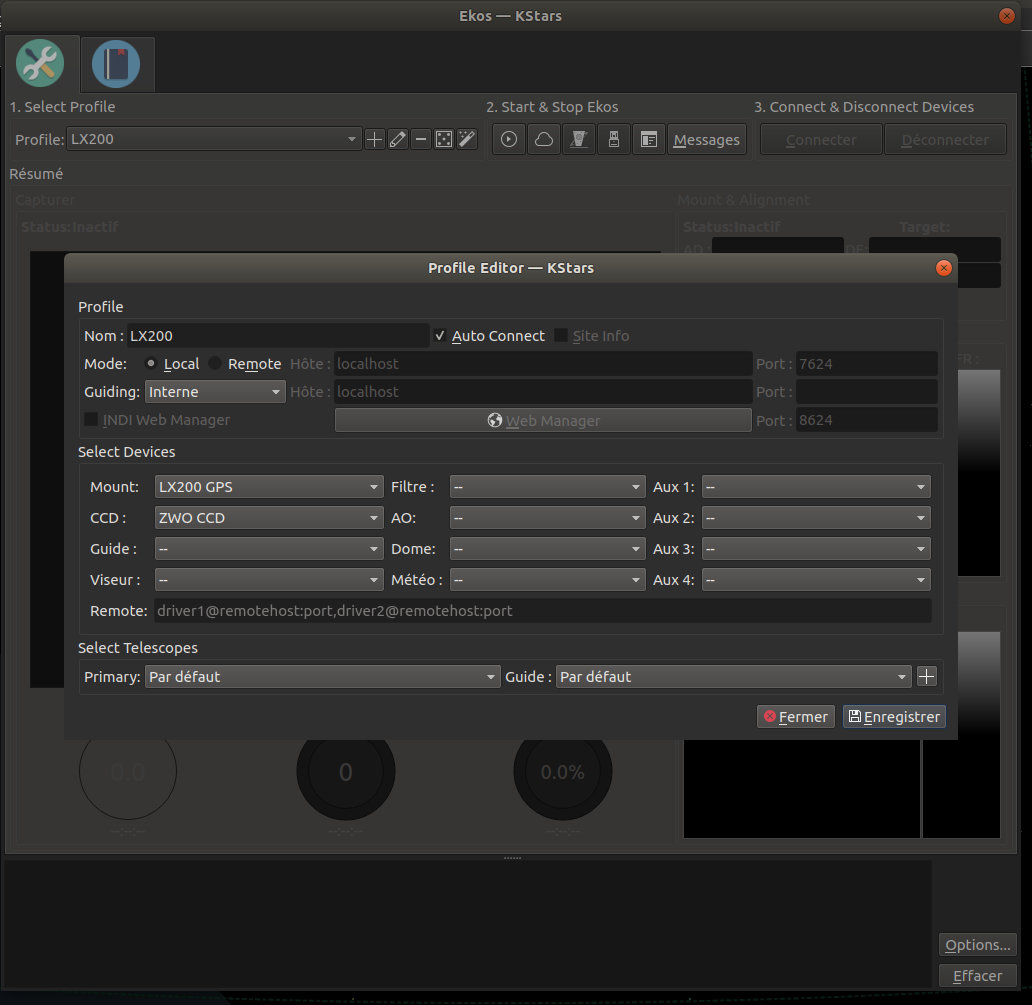Image resolution: width=1032 pixels, height=1005 pixels.
Task: Click the port field showing 7624
Action: pyautogui.click(x=866, y=363)
